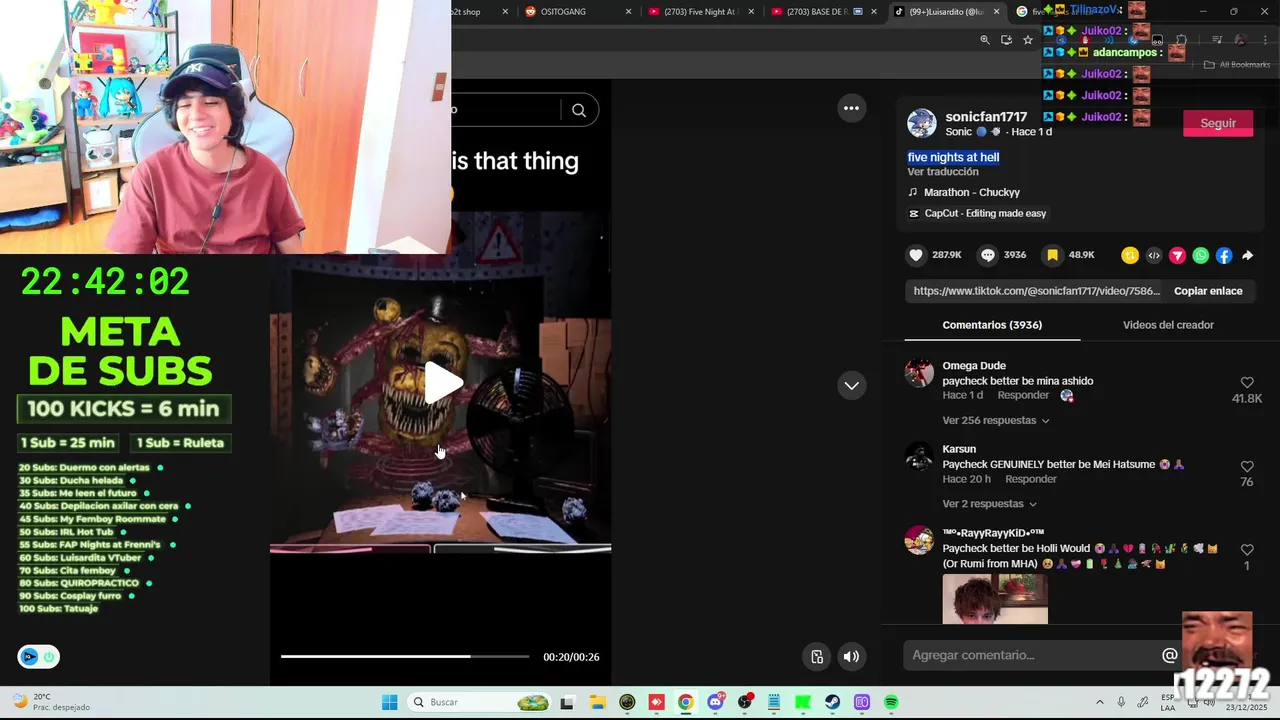Image resolution: width=1280 pixels, height=720 pixels.
Task: Open Spotify from taskbar
Action: point(891,702)
